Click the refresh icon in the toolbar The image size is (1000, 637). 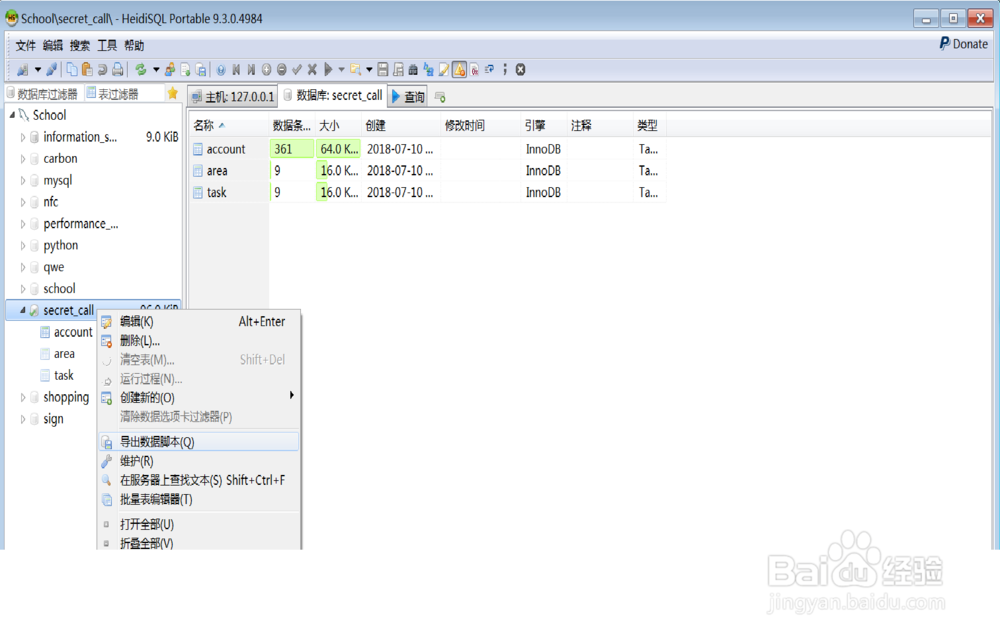click(x=140, y=69)
